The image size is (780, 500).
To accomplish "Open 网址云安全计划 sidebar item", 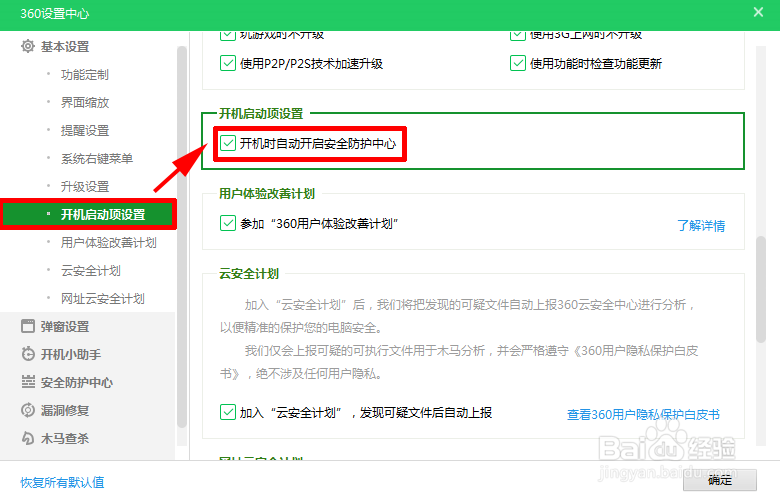I will coord(102,298).
